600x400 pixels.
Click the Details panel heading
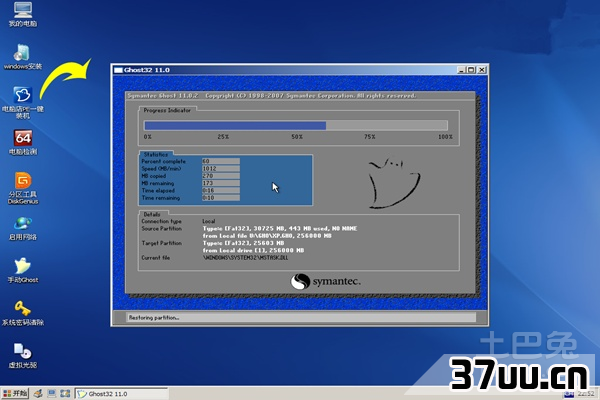click(x=152, y=214)
